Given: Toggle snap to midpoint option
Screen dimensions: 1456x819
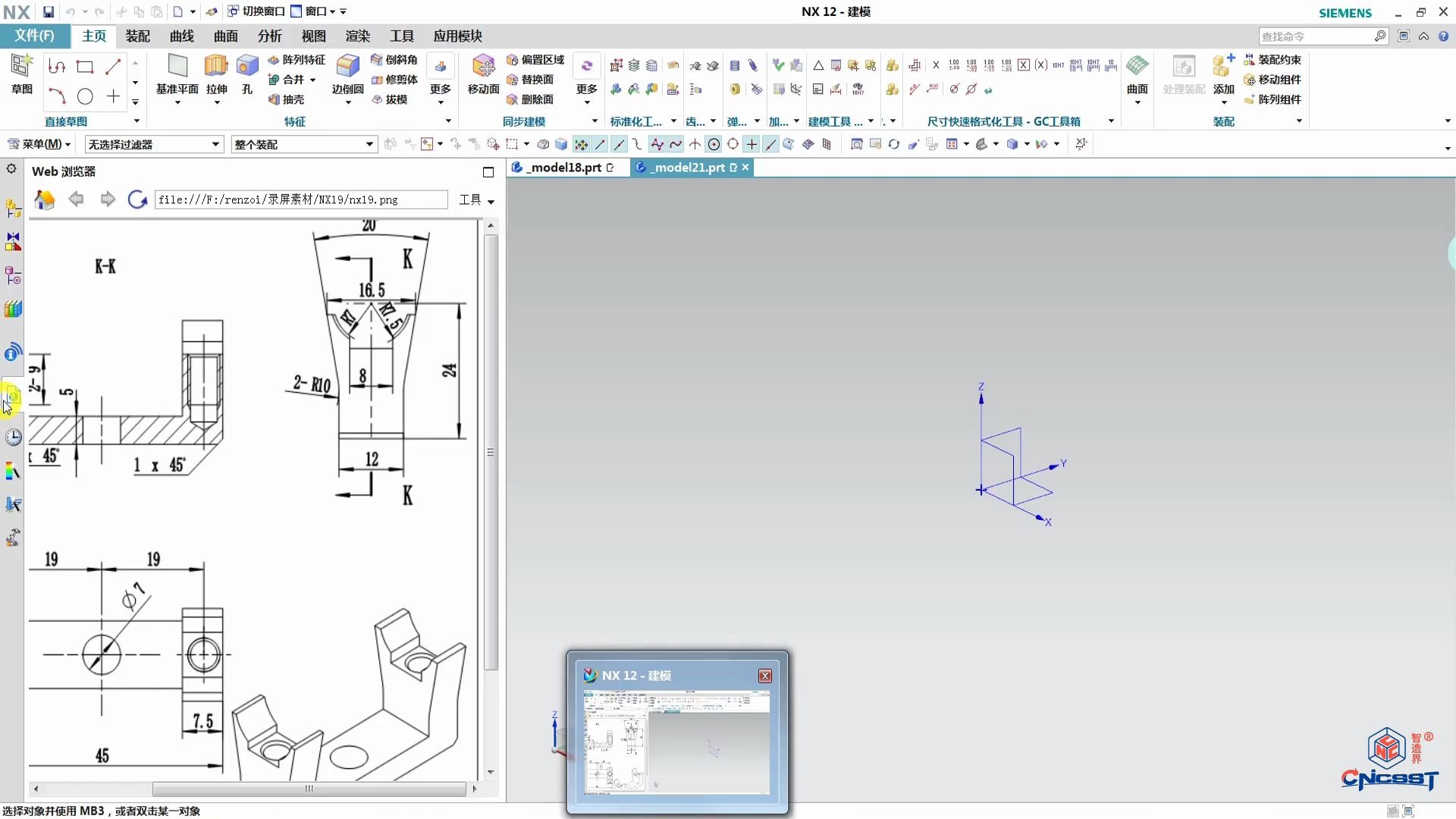Looking at the screenshot, I should (x=620, y=144).
